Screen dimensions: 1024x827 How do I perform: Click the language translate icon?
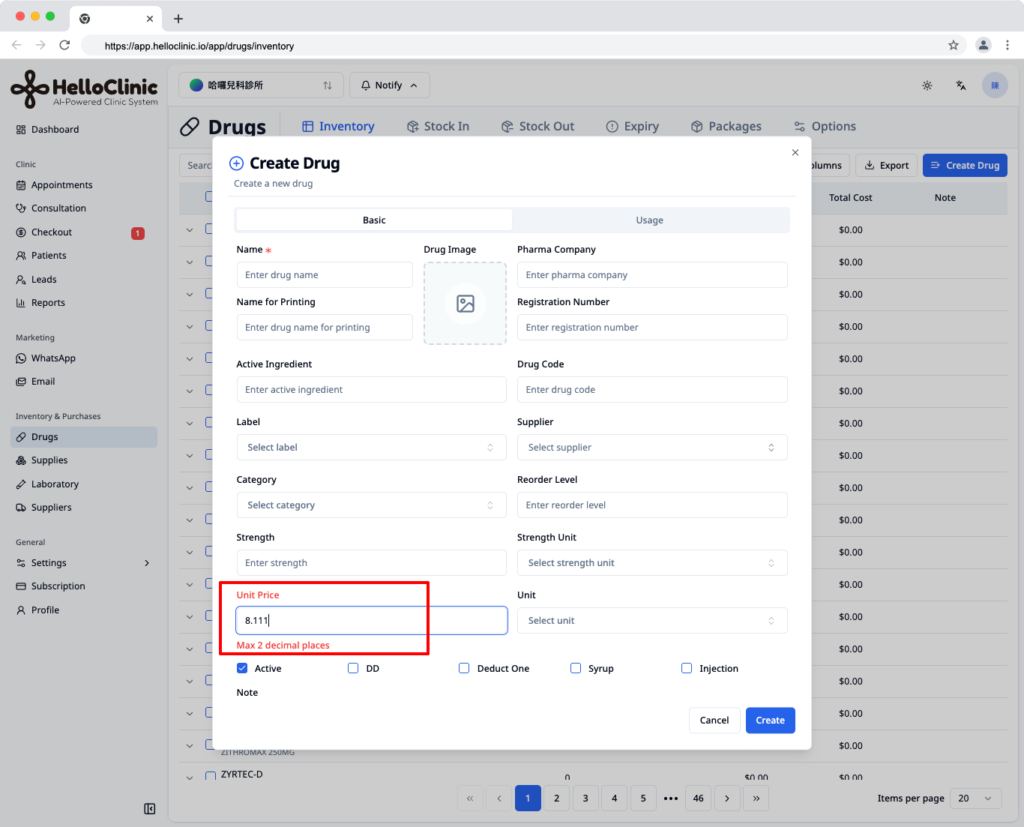961,86
